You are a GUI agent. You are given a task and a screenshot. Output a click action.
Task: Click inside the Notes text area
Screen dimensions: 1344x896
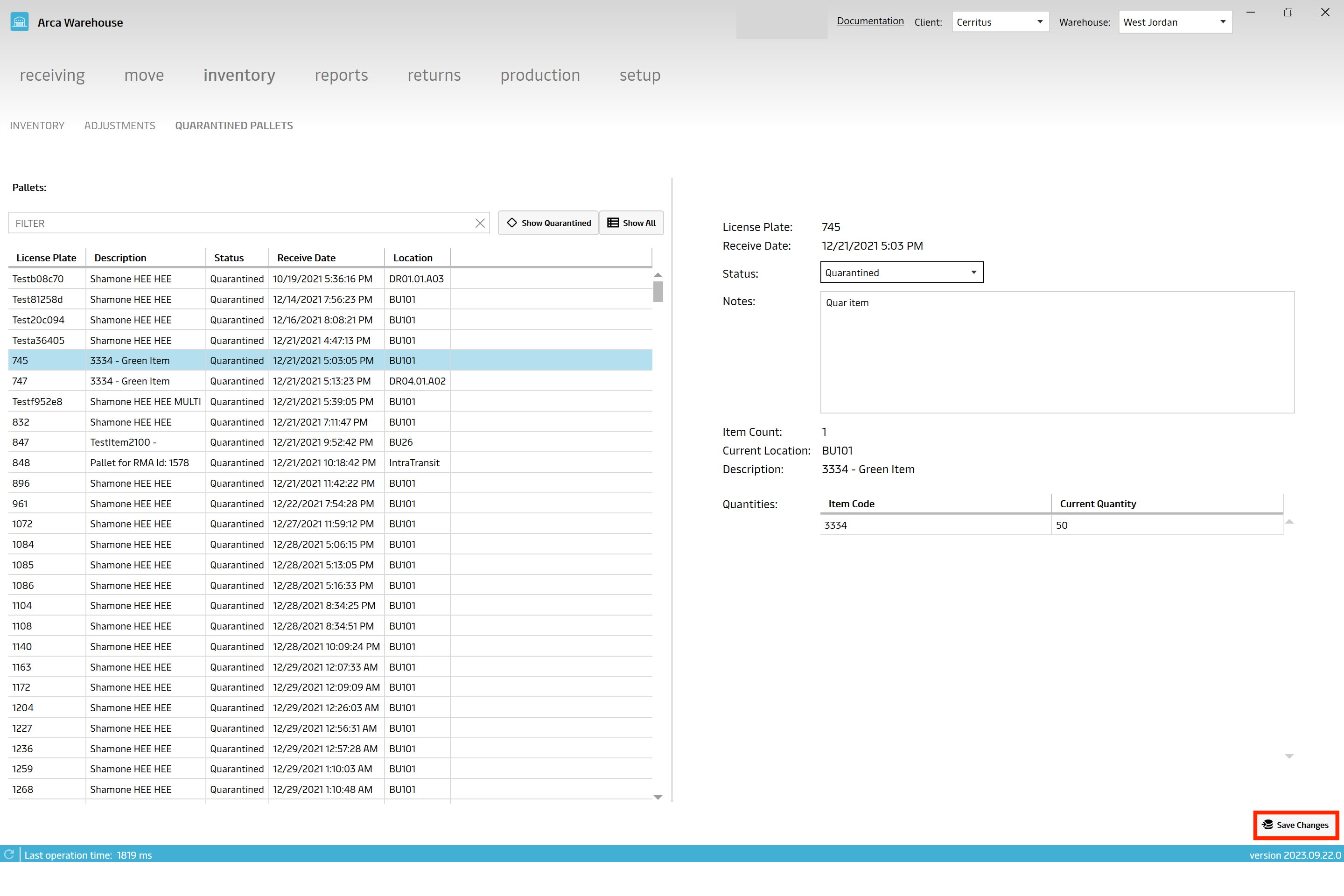coord(1057,353)
